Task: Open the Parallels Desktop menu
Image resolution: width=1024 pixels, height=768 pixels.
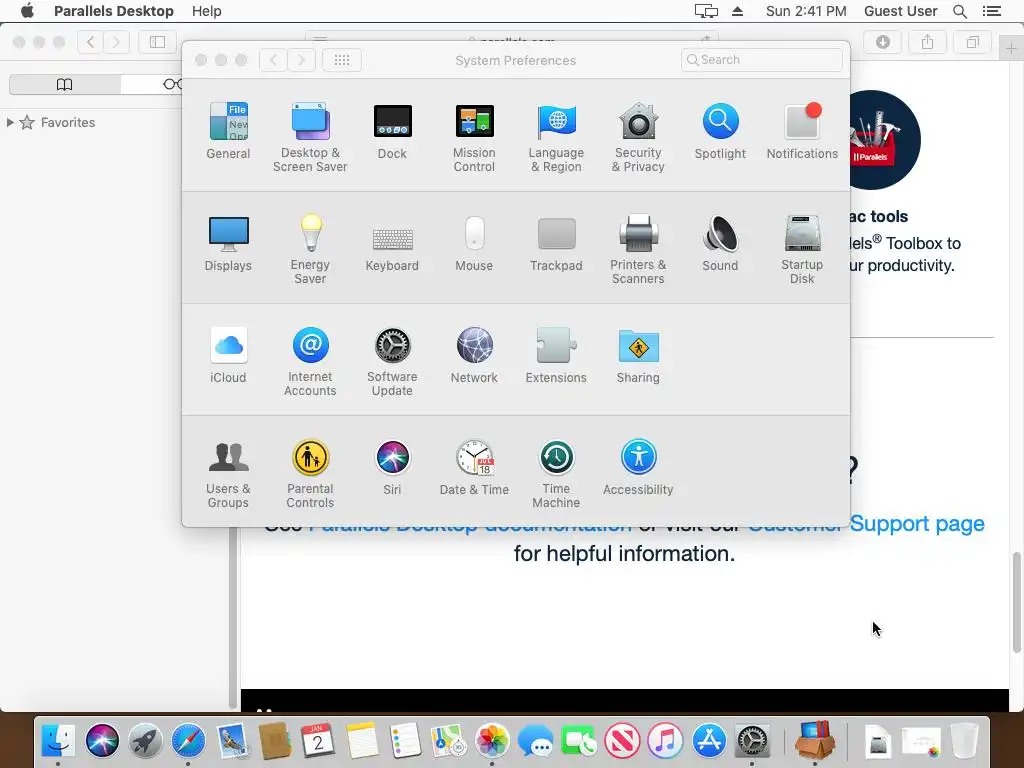Action: pos(114,11)
